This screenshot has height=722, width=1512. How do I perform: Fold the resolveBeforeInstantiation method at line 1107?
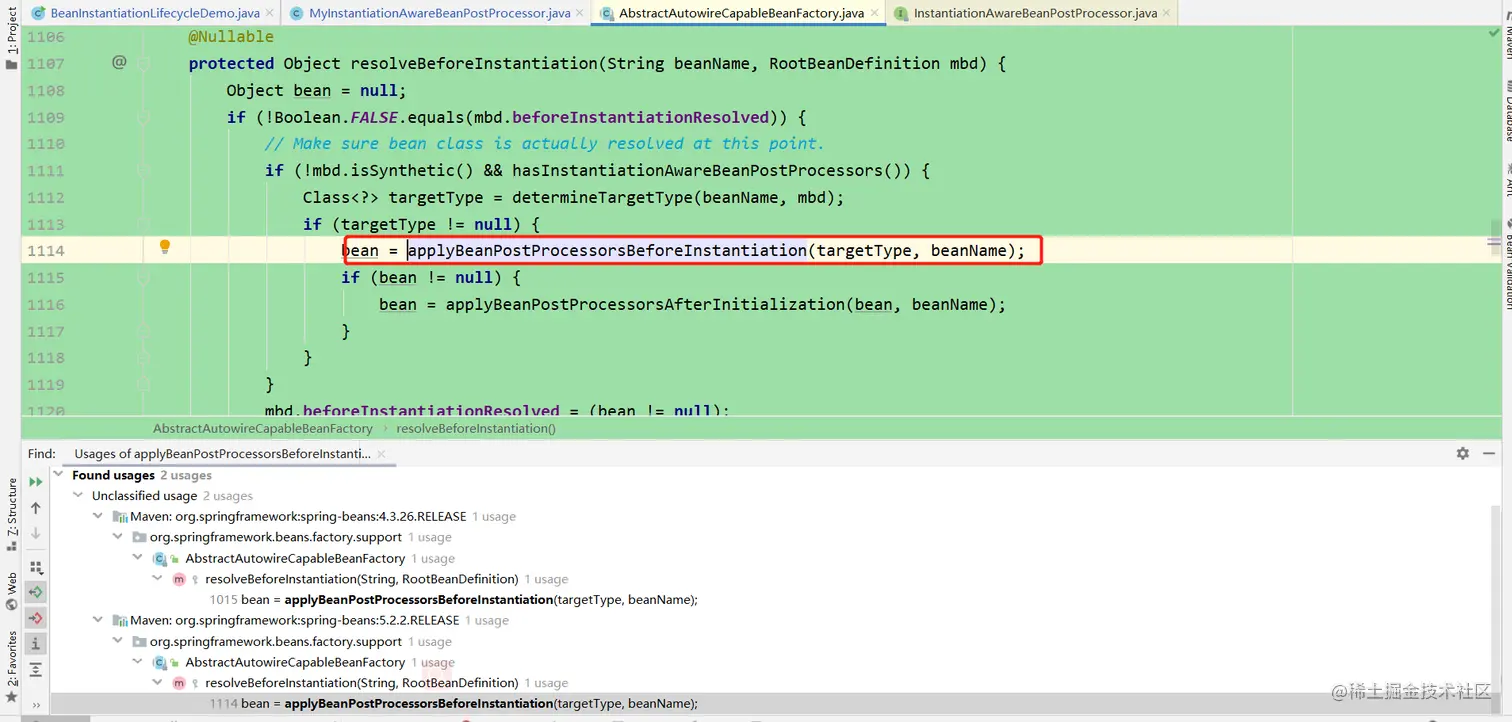144,63
